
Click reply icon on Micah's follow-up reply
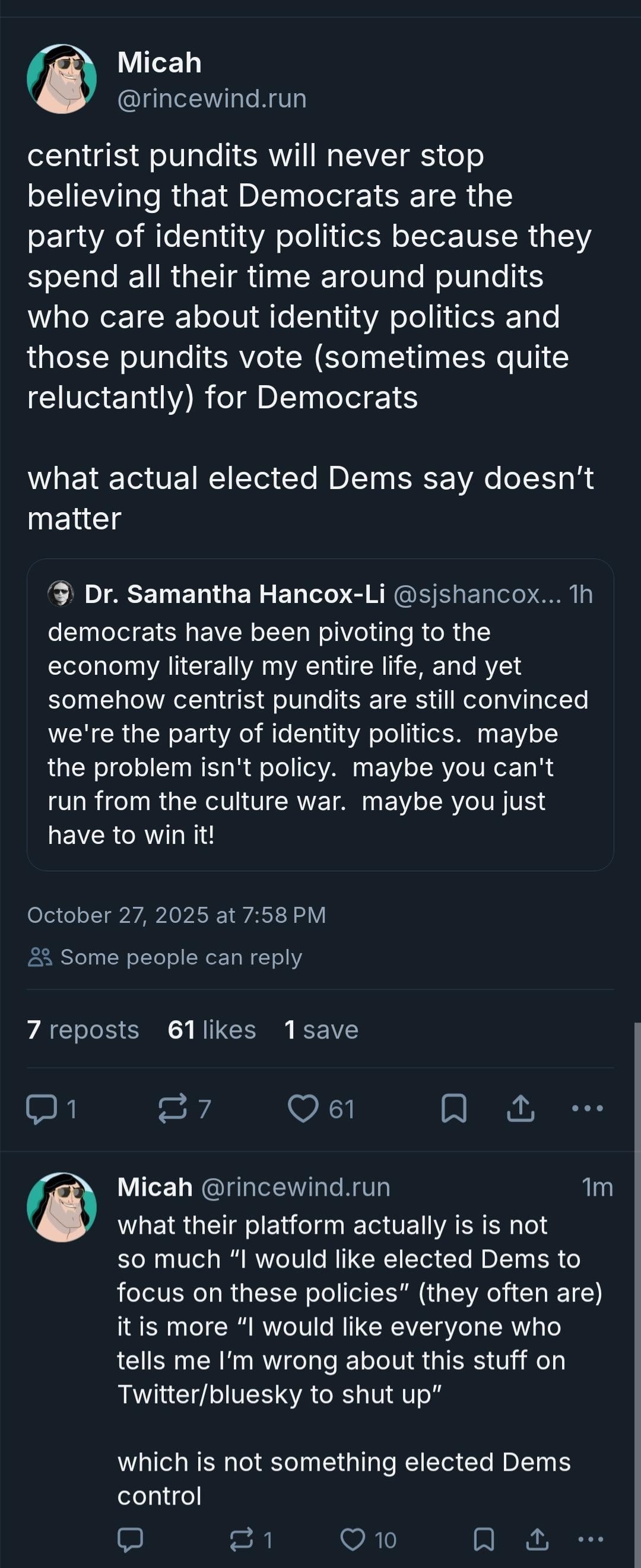pos(129,1540)
